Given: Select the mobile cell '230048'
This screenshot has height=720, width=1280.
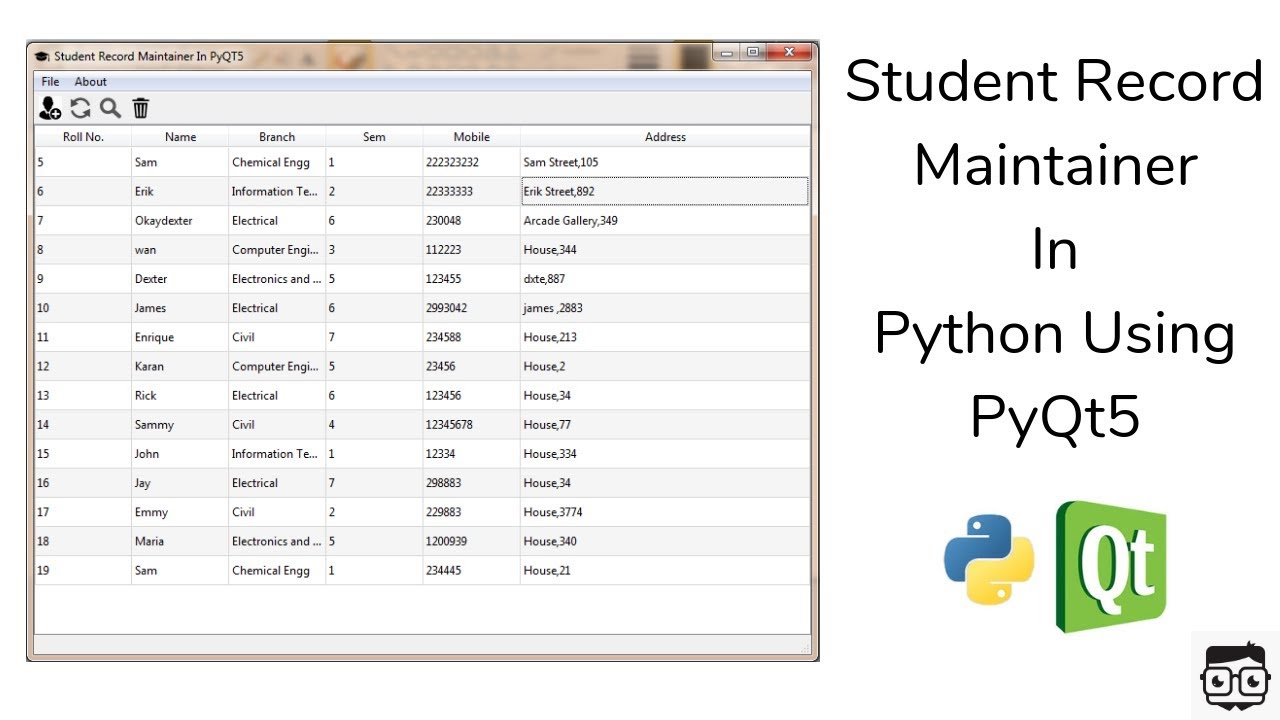Looking at the screenshot, I should (x=471, y=220).
